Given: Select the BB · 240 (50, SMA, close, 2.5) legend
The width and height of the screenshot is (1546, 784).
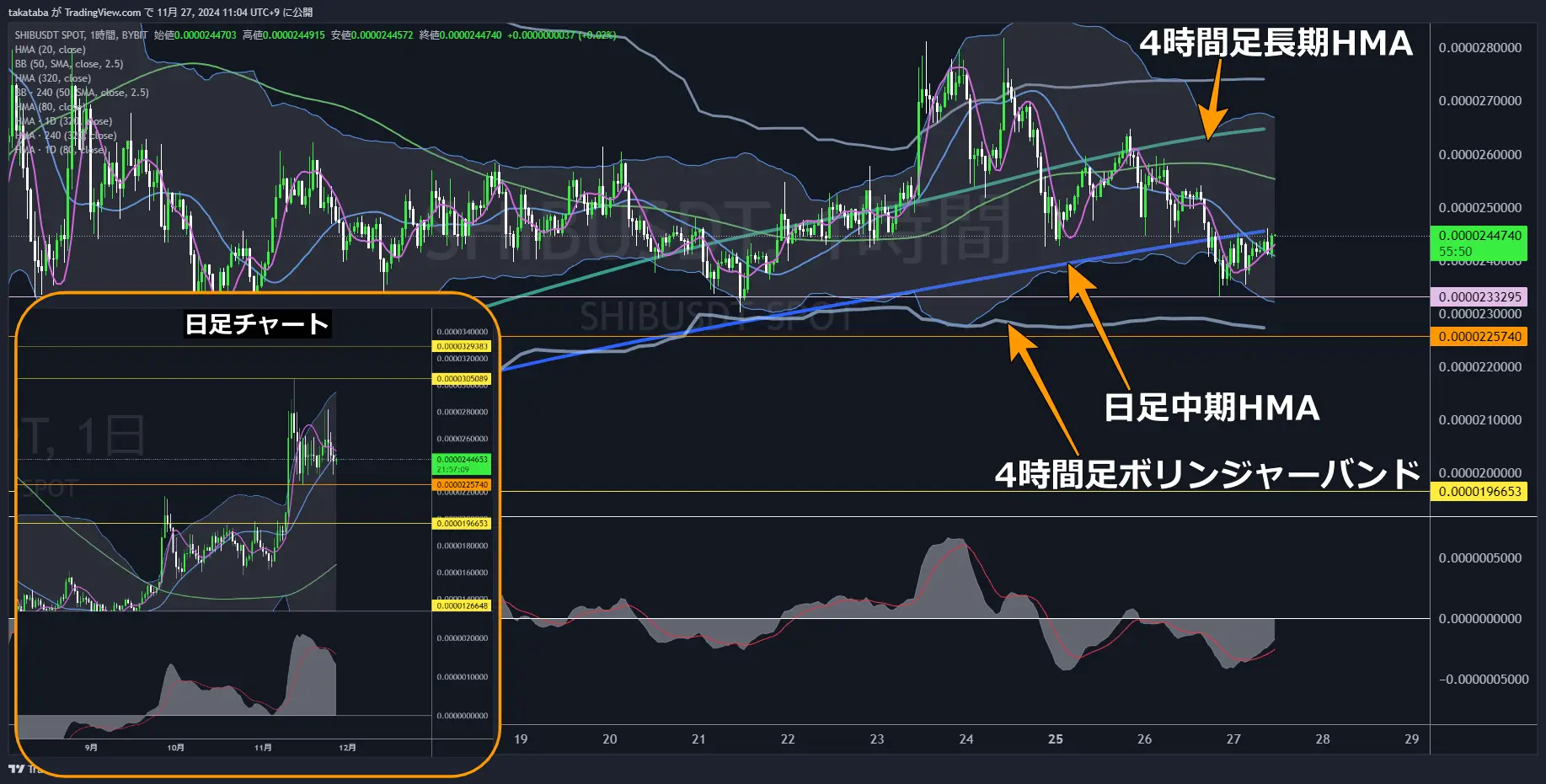Looking at the screenshot, I should [x=82, y=93].
